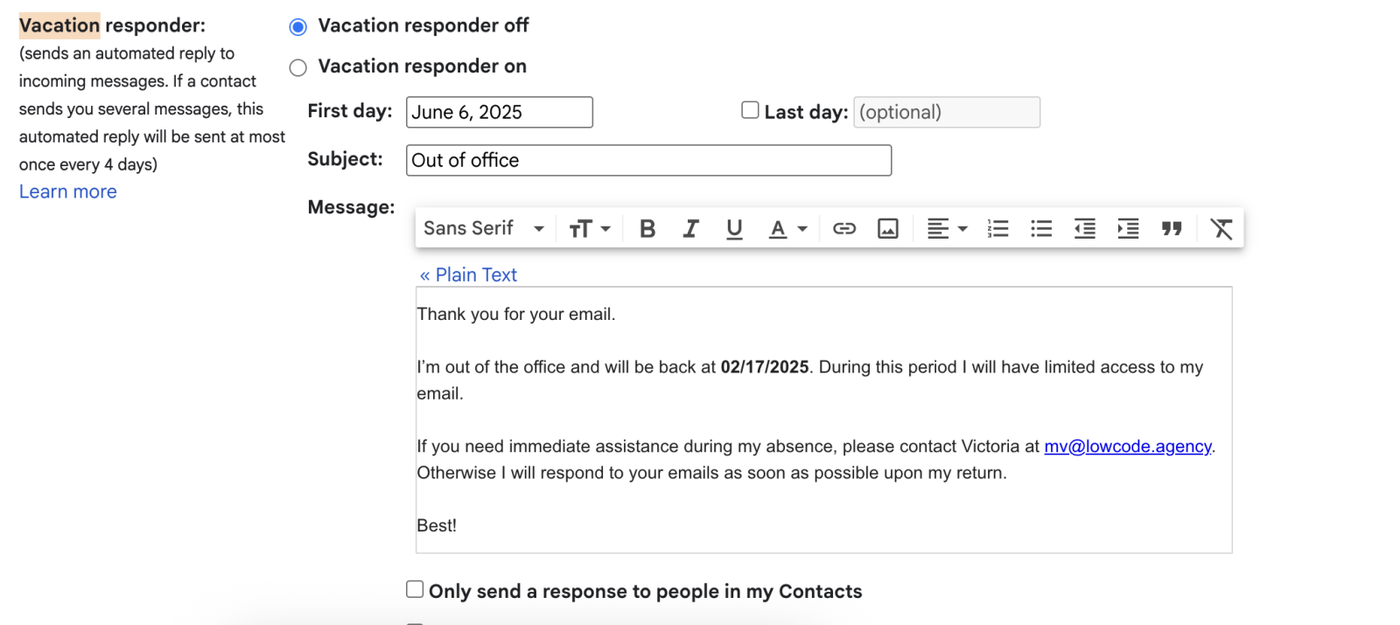The image size is (1400, 625).
Task: Insert a link in the message
Action: (x=844, y=229)
